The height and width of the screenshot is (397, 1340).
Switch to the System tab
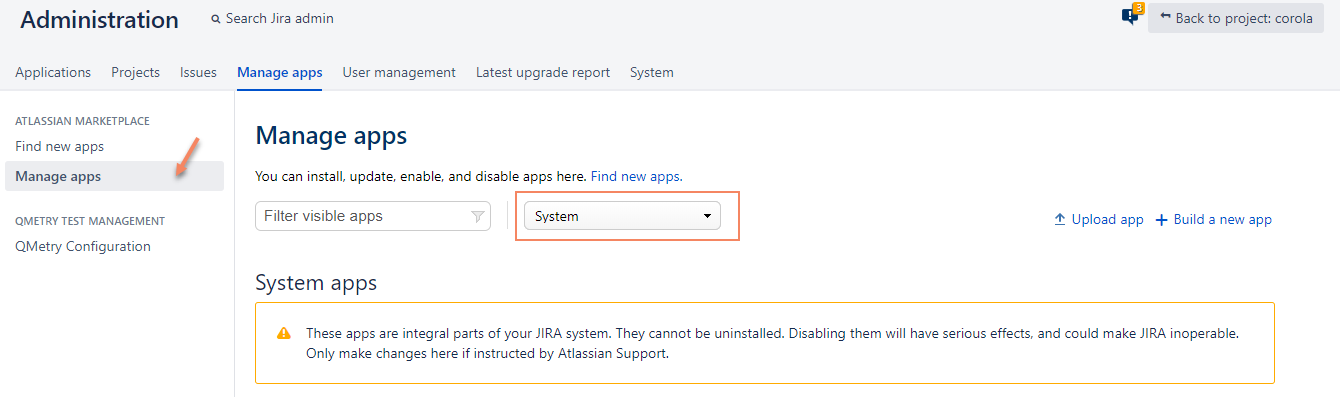[652, 72]
